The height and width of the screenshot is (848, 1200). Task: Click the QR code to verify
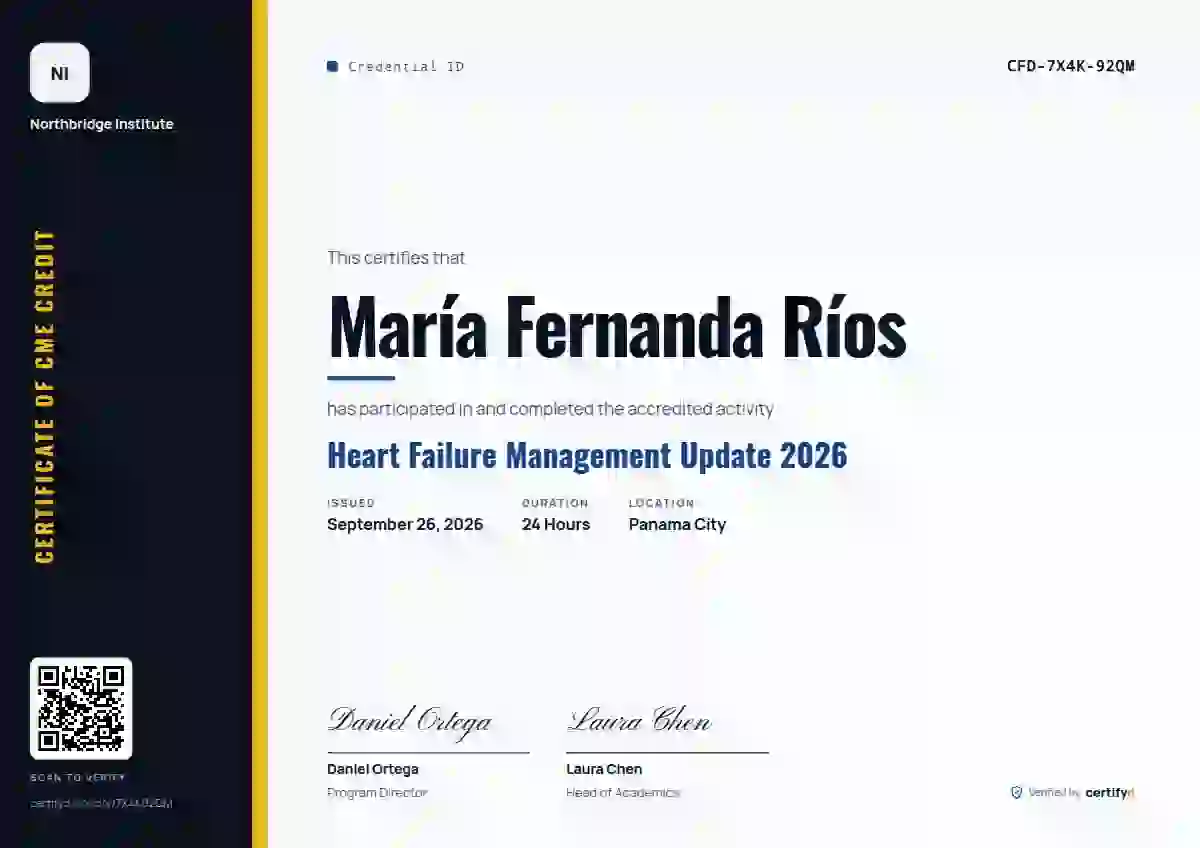click(81, 708)
